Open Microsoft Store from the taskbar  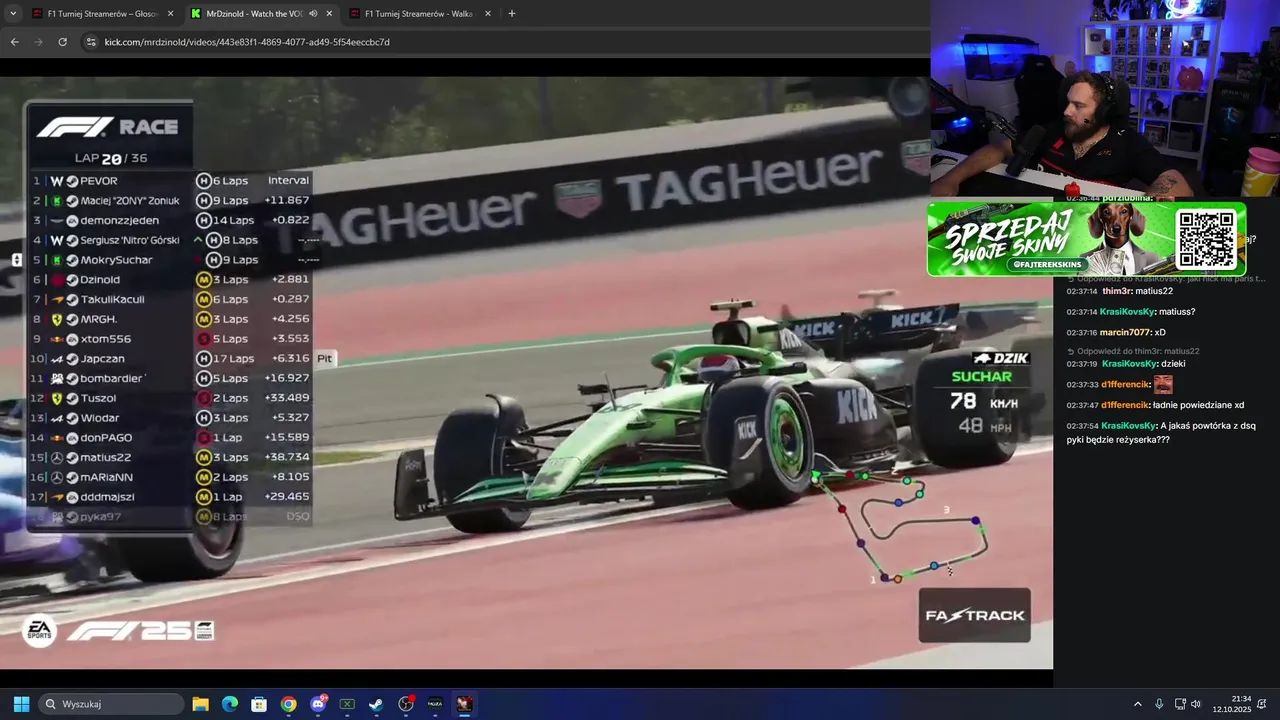[x=259, y=704]
